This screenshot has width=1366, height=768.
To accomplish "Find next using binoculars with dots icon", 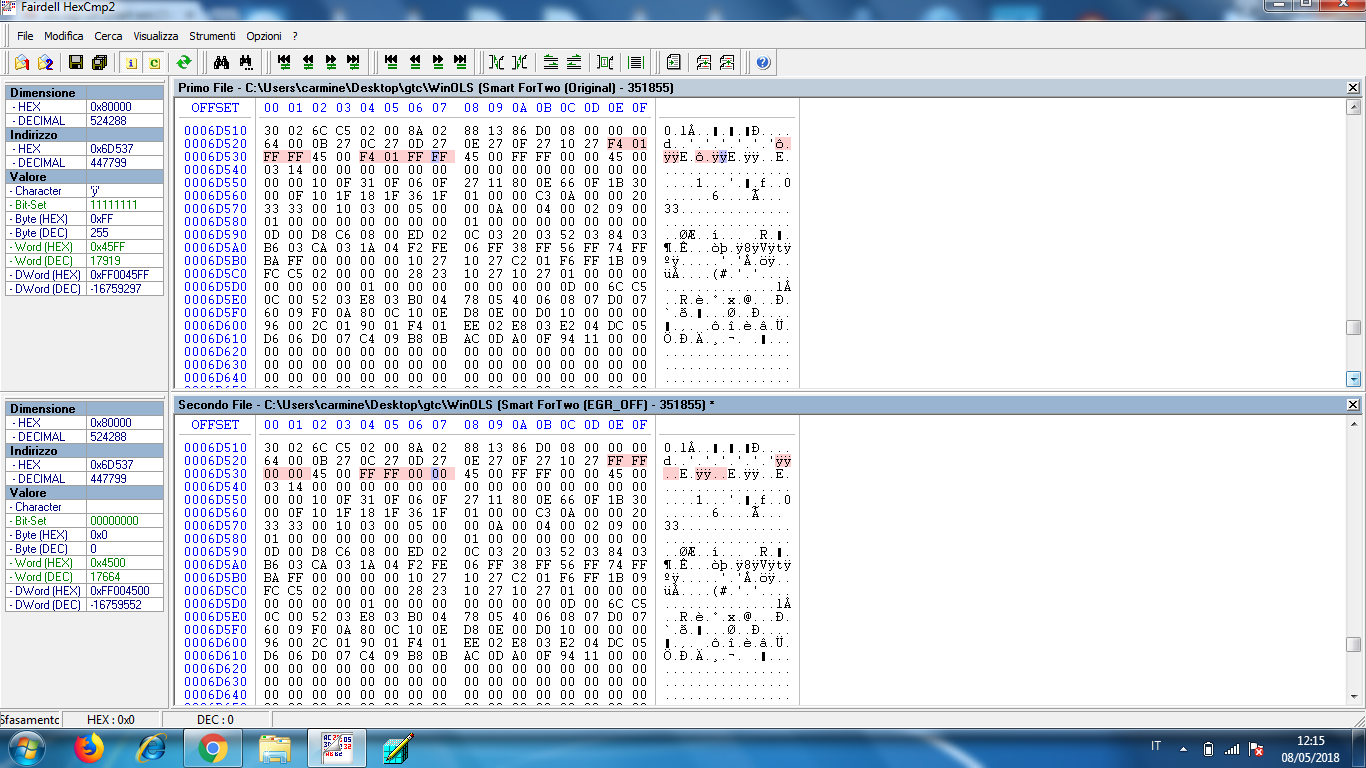I will 247,62.
